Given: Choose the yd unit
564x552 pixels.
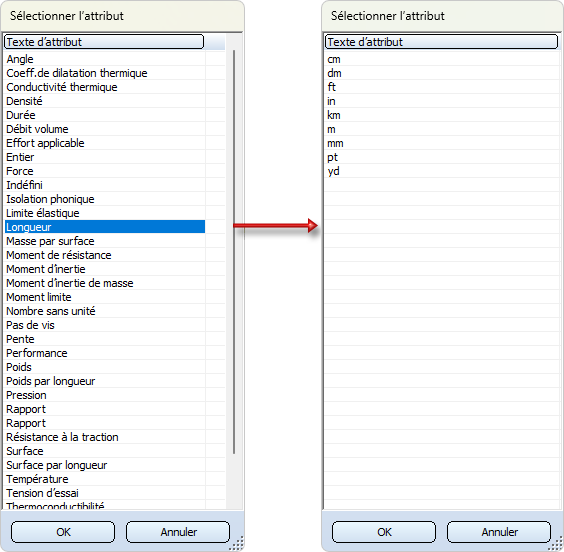Looking at the screenshot, I should tap(442, 171).
